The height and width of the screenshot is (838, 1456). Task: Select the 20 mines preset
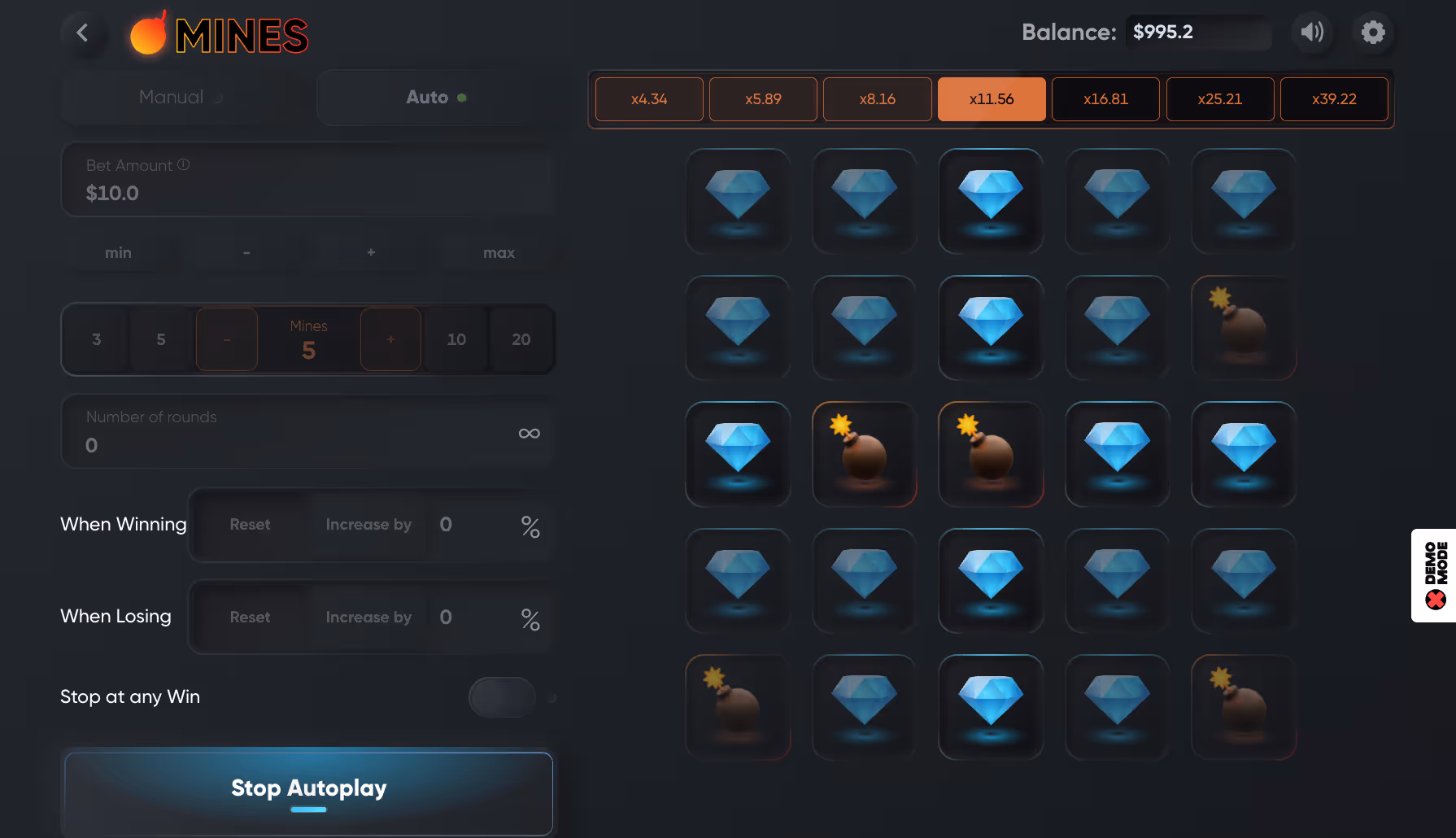pos(521,339)
